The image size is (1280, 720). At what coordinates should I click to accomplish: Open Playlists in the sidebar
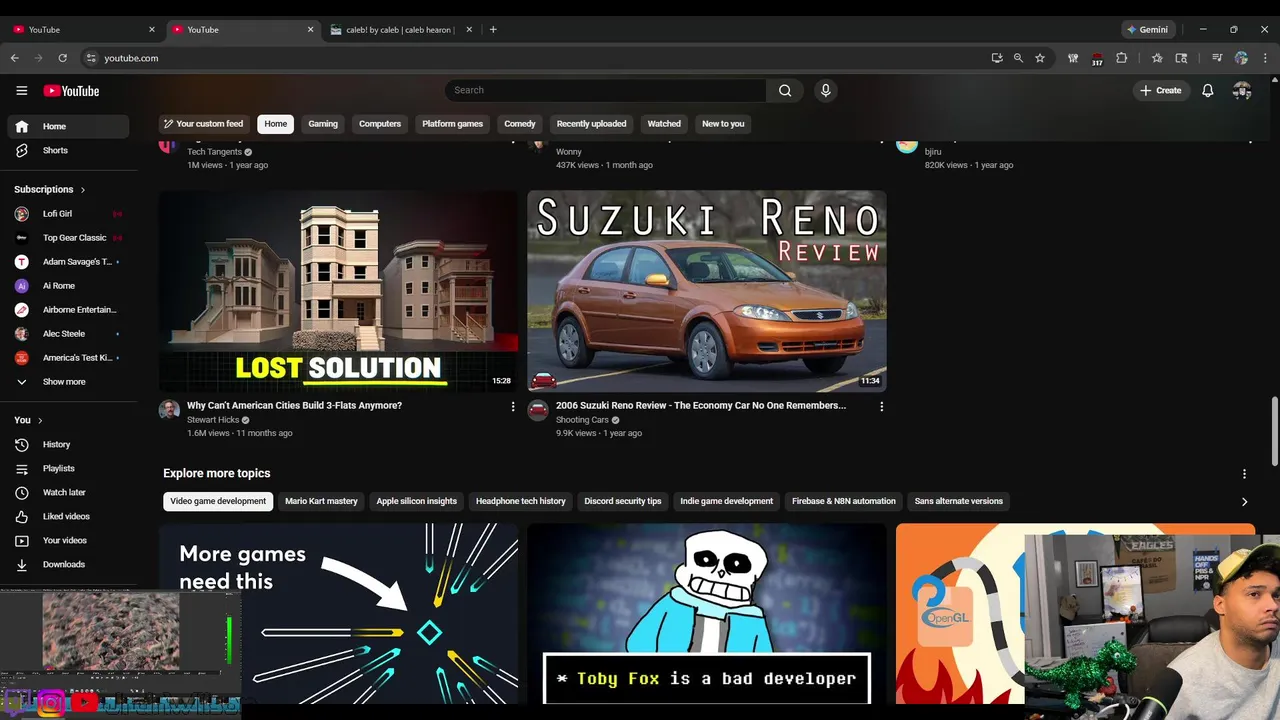click(68, 468)
